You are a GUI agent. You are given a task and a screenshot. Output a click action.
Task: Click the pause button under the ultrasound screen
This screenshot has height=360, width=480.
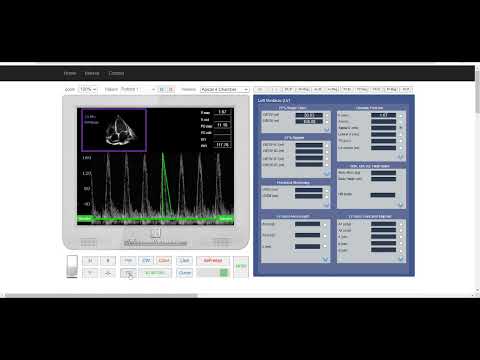pyautogui.click(x=155, y=233)
